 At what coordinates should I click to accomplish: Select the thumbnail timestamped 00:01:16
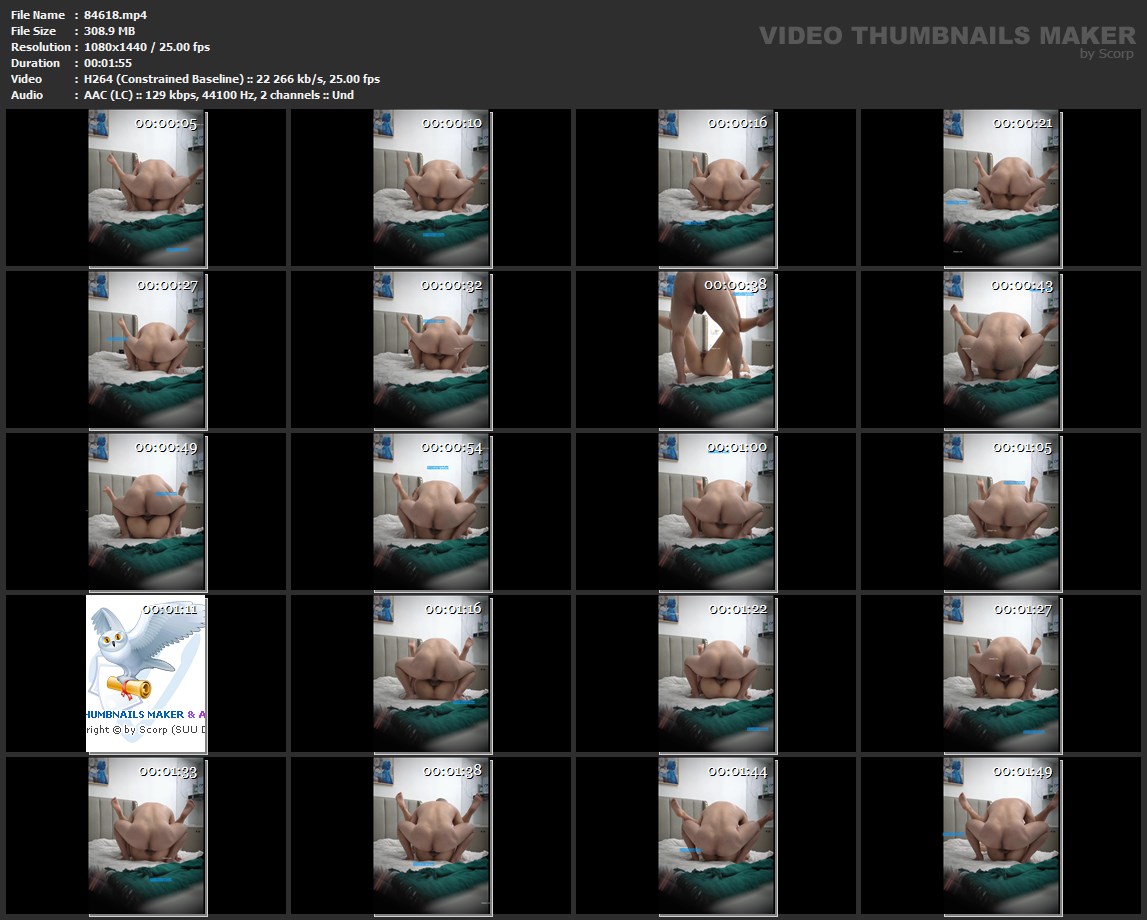point(432,673)
